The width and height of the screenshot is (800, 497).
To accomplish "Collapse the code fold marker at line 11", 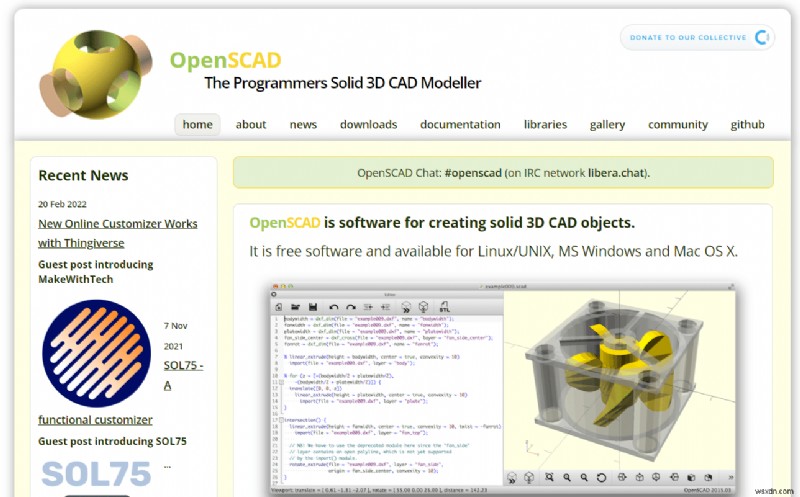I will coord(281,382).
